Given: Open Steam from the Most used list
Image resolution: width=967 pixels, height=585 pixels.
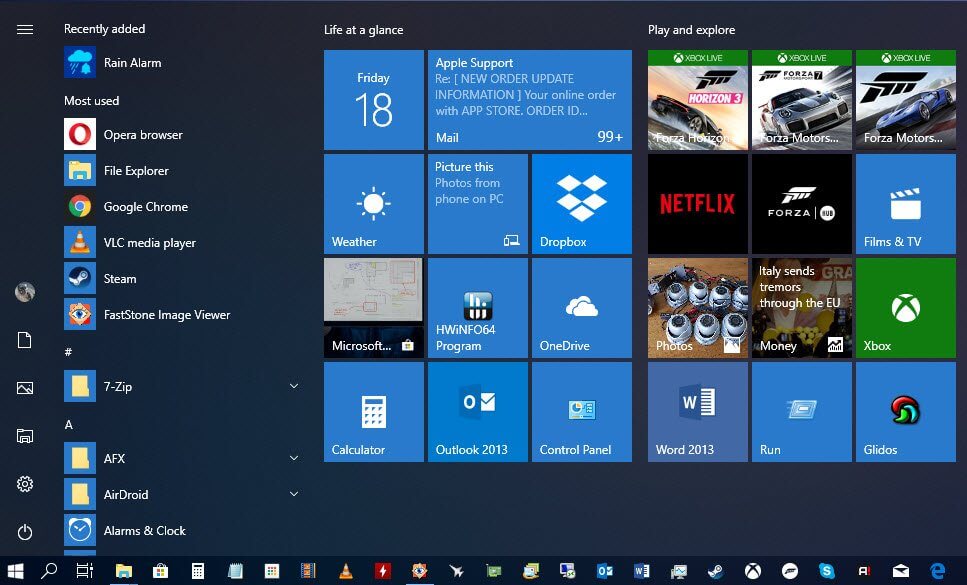Looking at the screenshot, I should [120, 279].
